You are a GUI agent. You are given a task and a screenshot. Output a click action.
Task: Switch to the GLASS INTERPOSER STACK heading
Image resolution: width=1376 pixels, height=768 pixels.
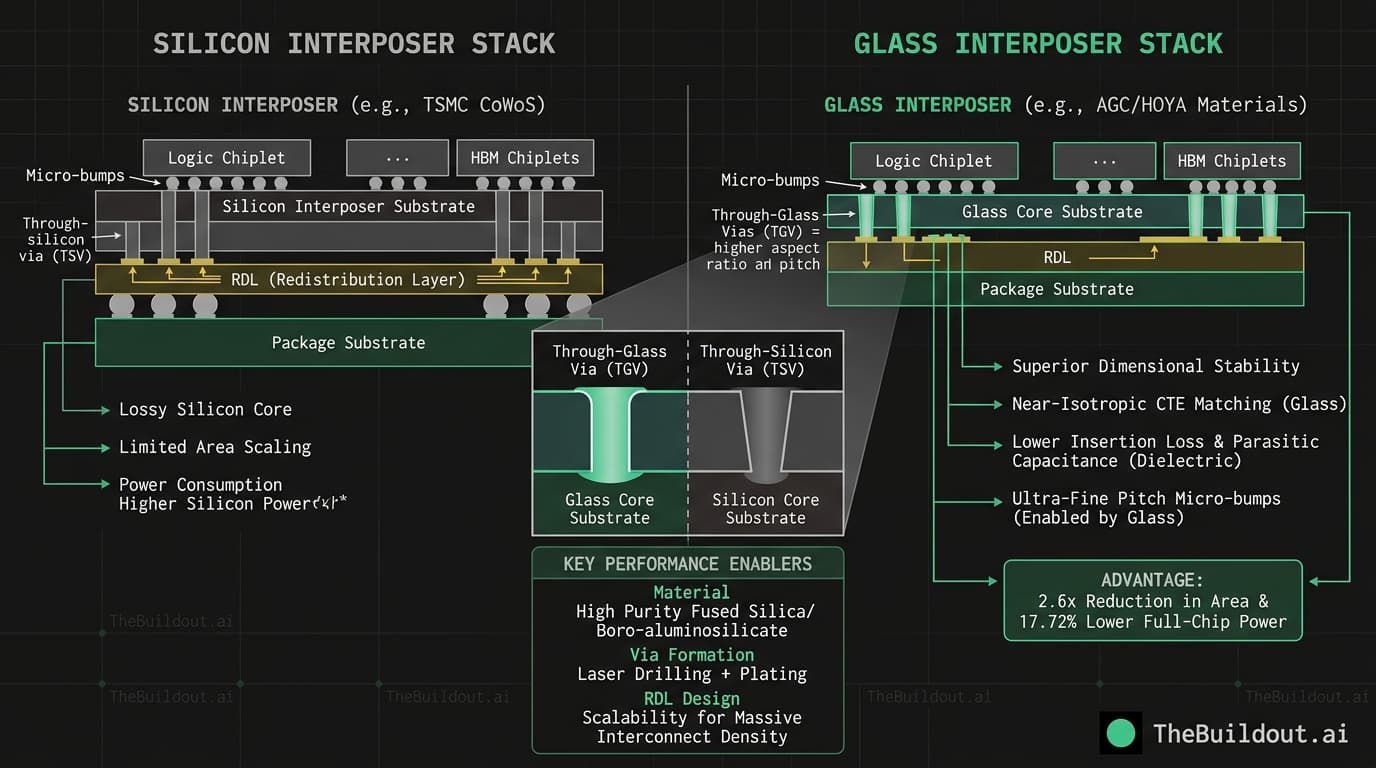pyautogui.click(x=1038, y=43)
